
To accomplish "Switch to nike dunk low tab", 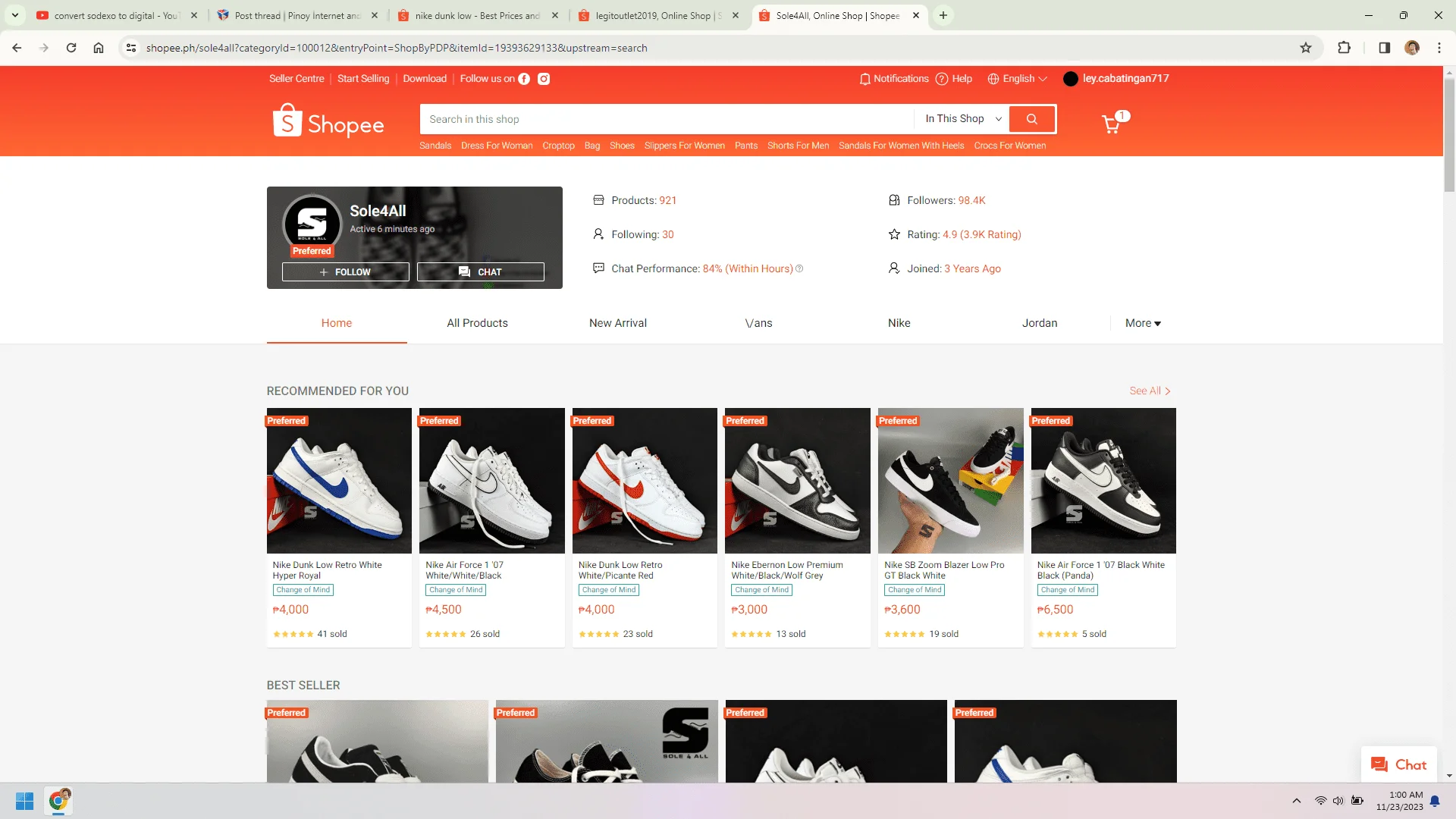I will [x=478, y=15].
